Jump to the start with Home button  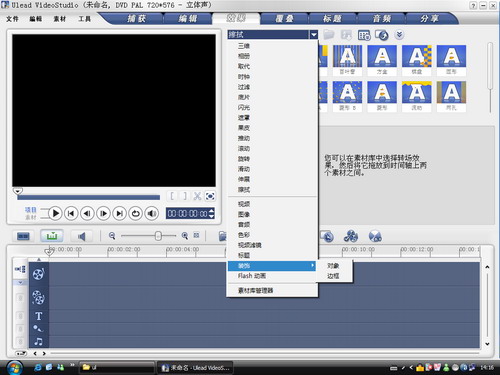(x=71, y=213)
